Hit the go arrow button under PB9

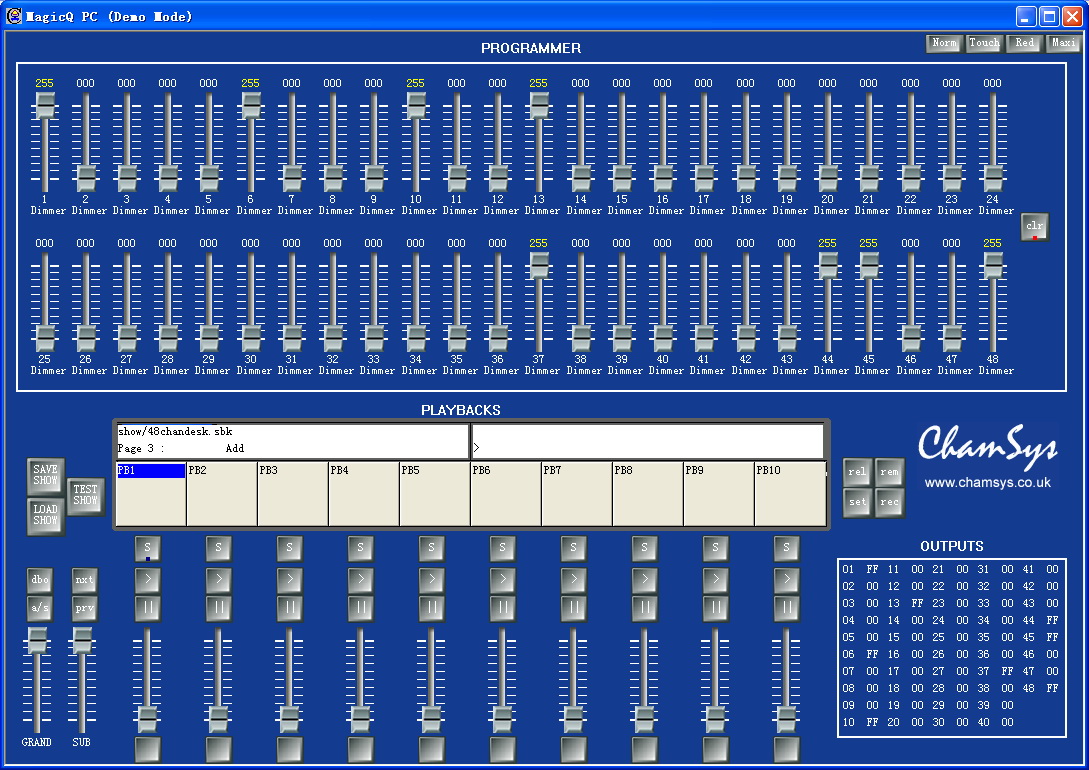tap(715, 579)
